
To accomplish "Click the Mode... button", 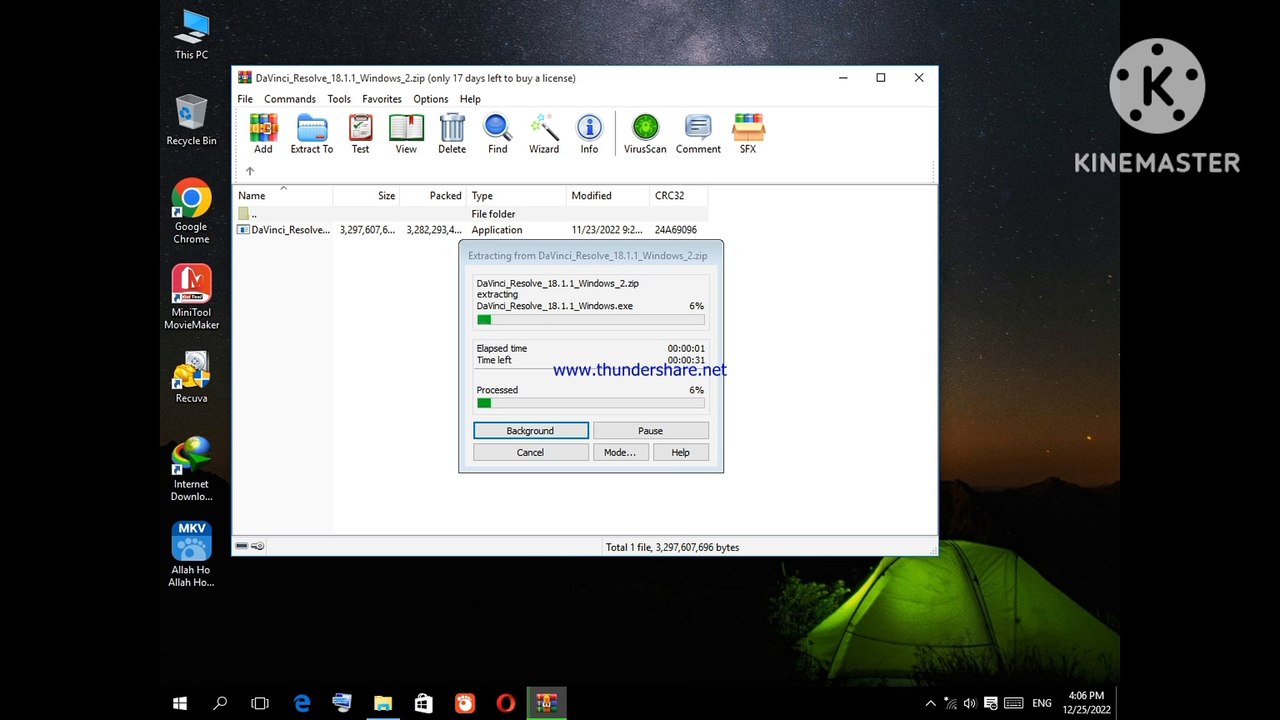I will point(620,453).
